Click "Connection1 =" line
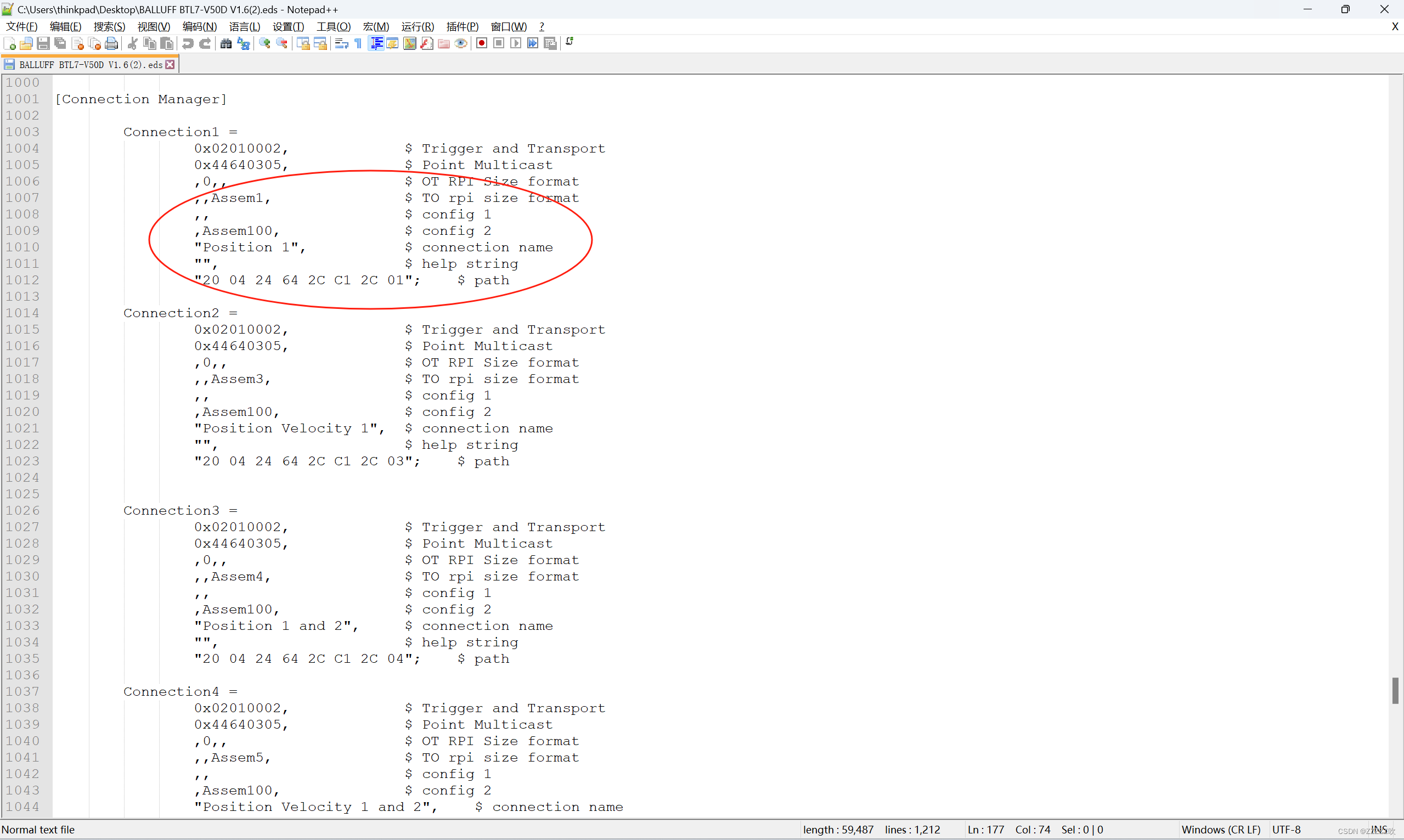Screen dimensions: 1404x840 pyautogui.click(x=181, y=132)
